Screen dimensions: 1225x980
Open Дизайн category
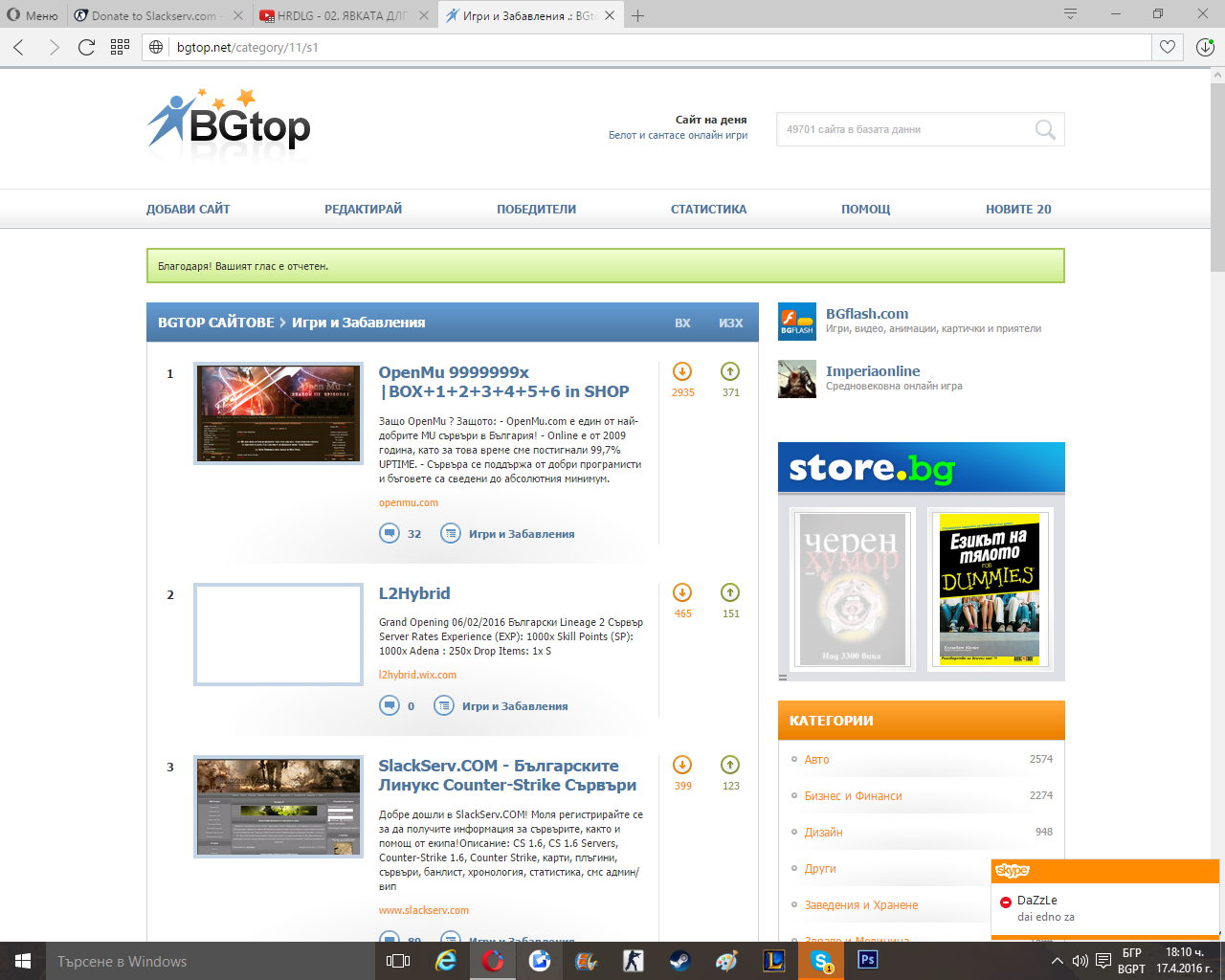(824, 832)
